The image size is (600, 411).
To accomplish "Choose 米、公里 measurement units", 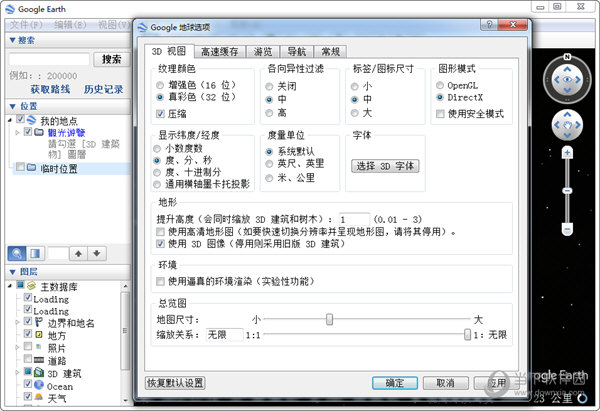I will (269, 178).
